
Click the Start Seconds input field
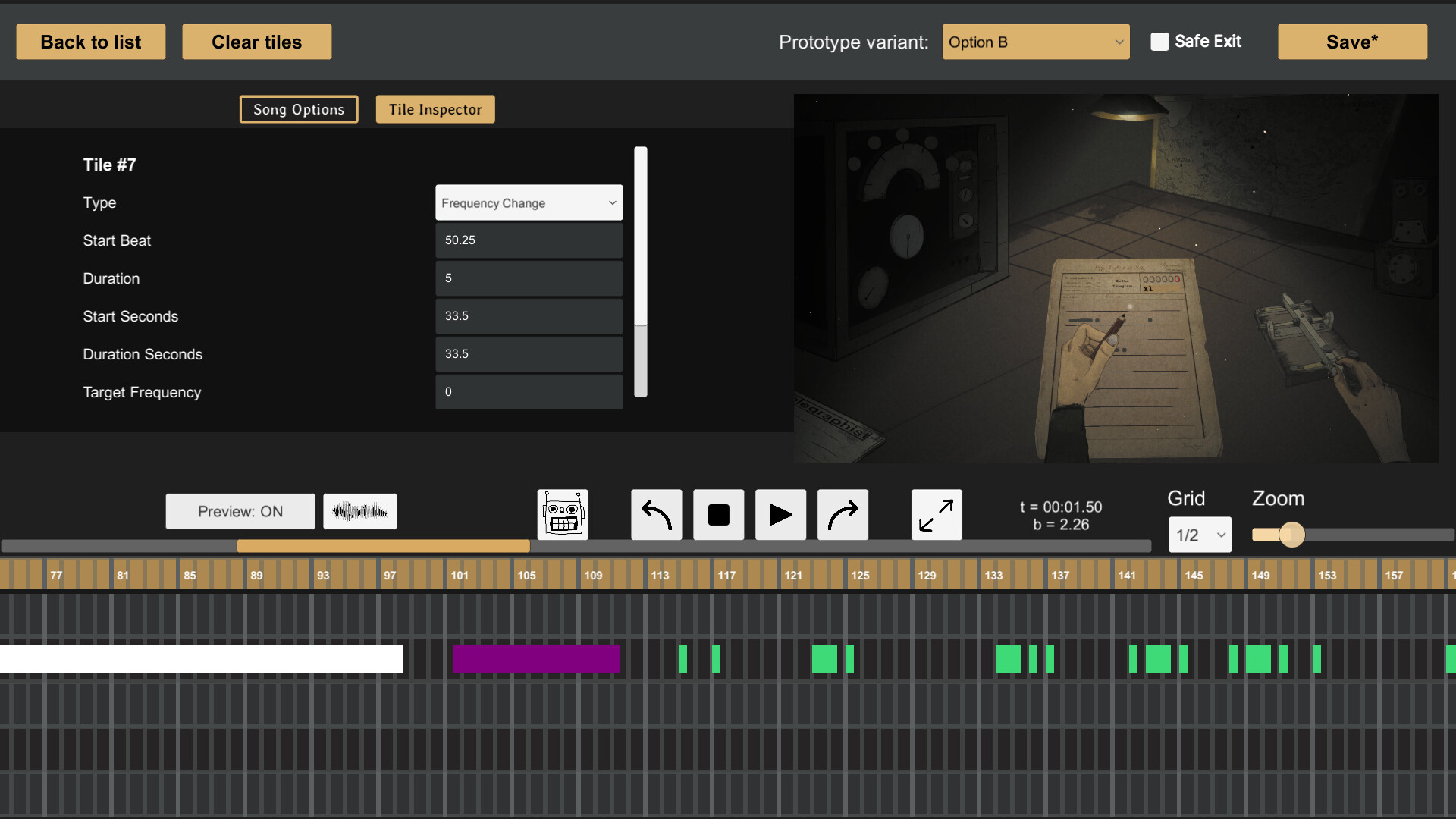coord(529,316)
